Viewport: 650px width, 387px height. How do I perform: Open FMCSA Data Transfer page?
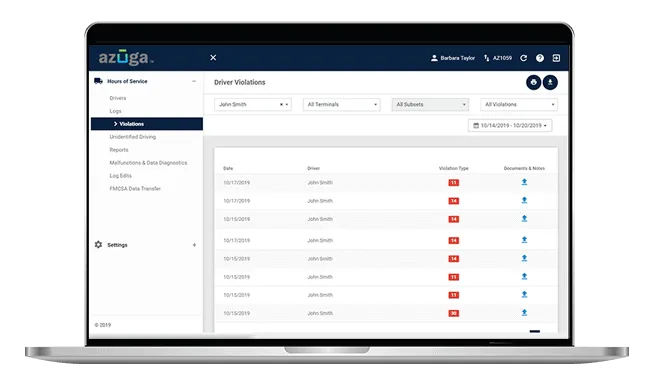coord(135,189)
